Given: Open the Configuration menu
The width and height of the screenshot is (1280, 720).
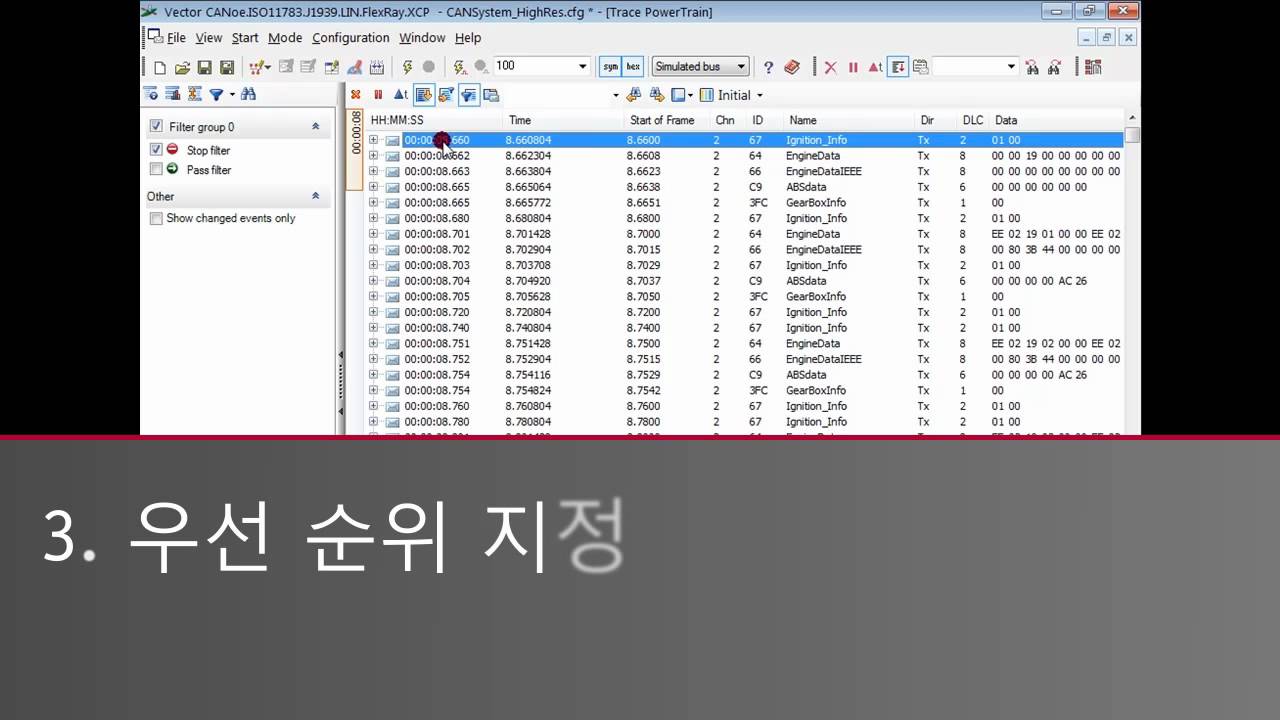Looking at the screenshot, I should click(351, 38).
